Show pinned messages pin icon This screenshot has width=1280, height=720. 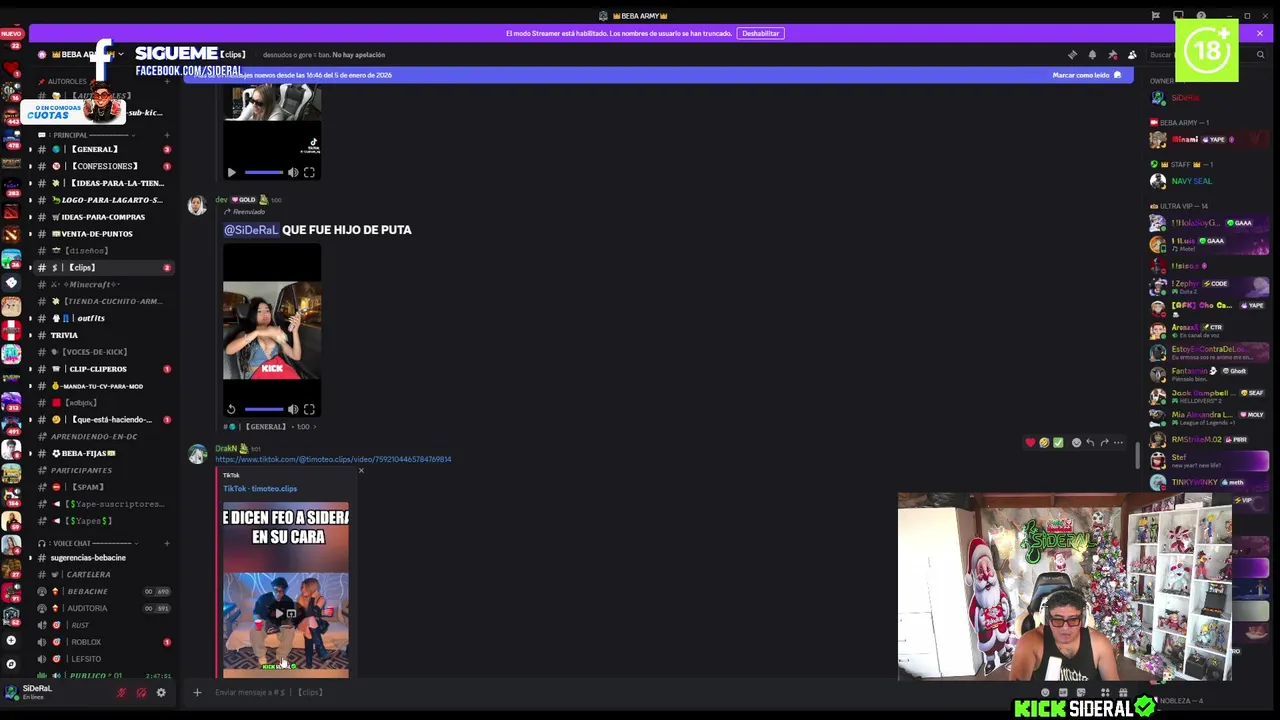[1112, 55]
